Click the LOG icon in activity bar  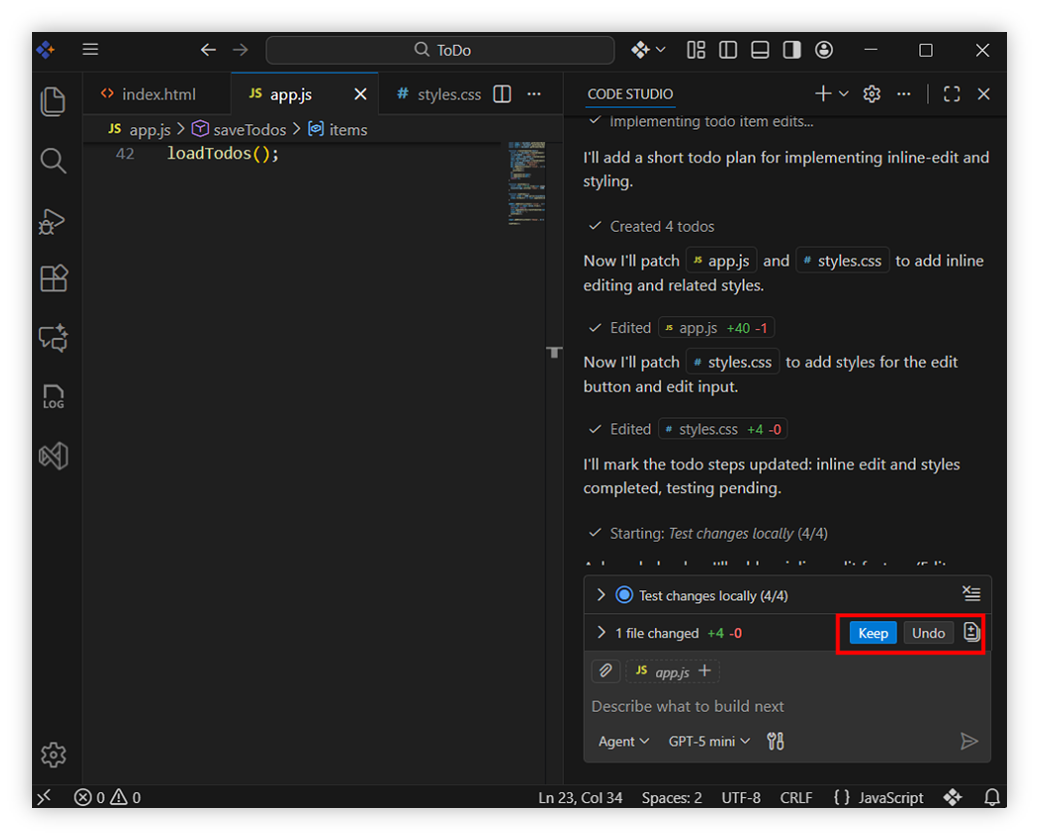point(53,397)
